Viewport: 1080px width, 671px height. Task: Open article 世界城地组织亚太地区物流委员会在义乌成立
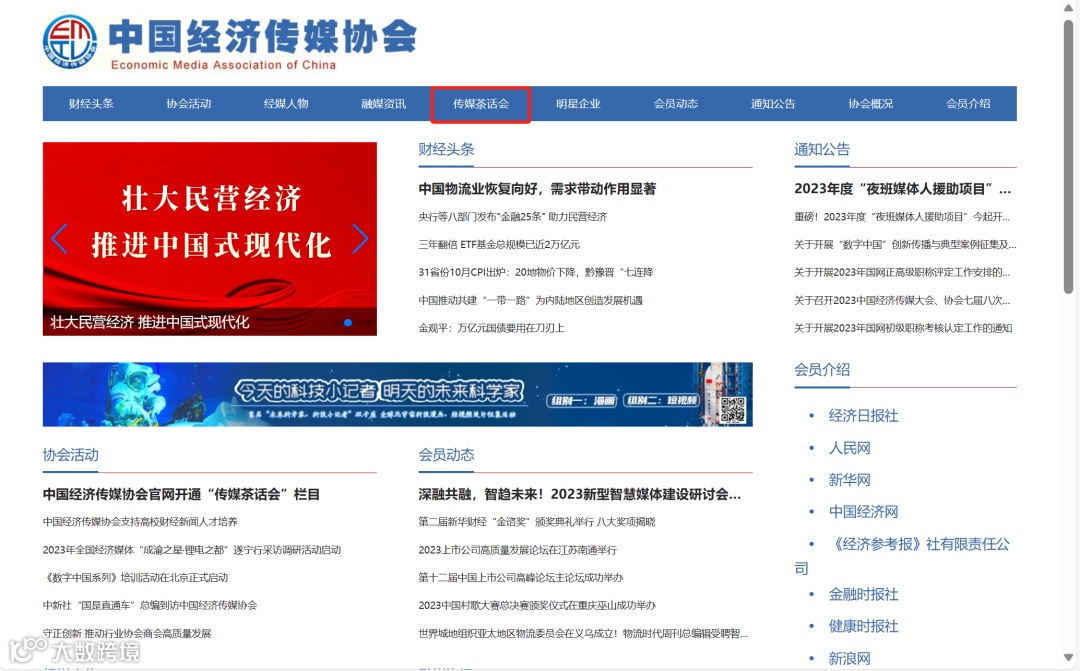583,633
